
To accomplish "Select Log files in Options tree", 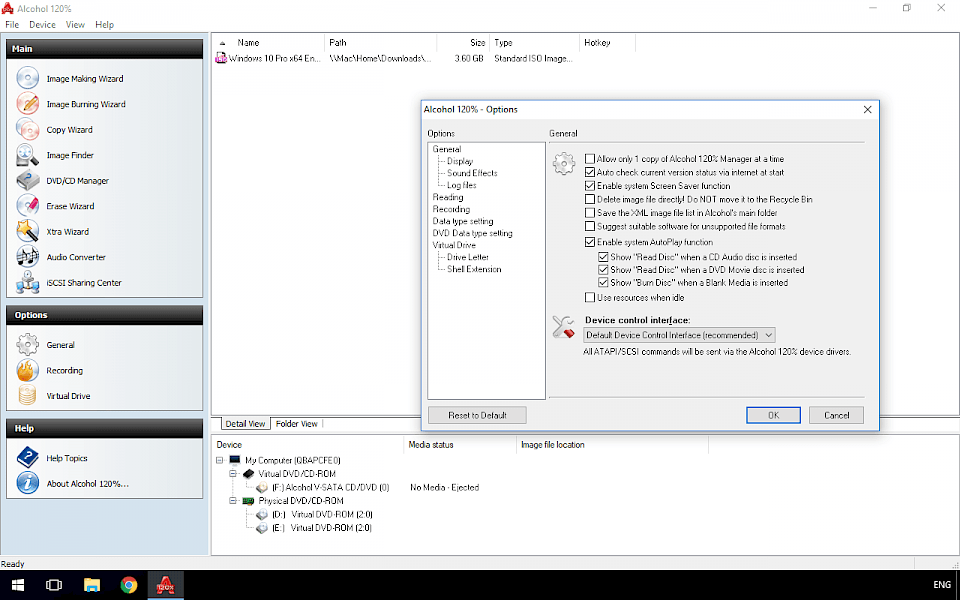I will (x=462, y=186).
